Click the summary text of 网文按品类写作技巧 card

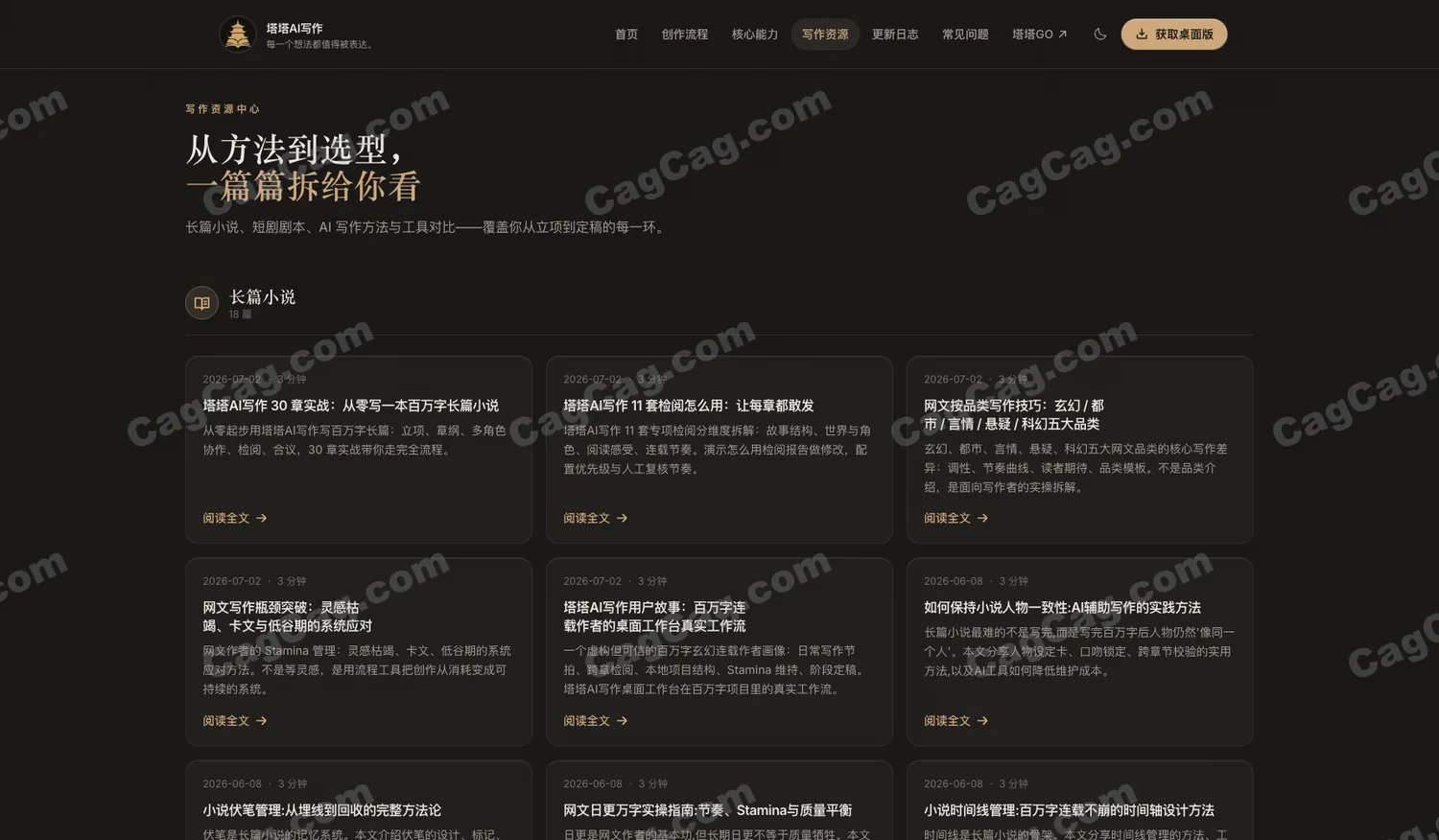[x=1077, y=468]
